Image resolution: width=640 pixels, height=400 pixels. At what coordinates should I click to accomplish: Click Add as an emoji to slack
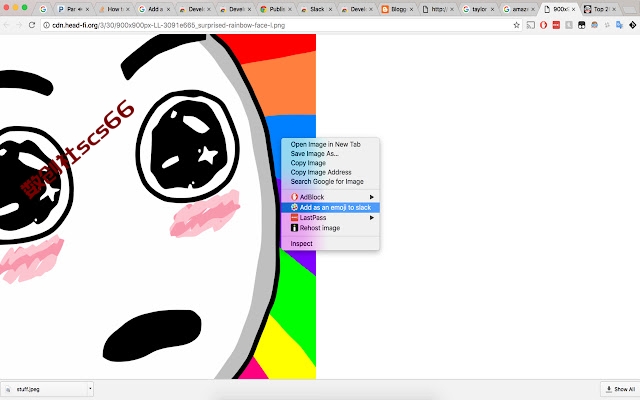coord(330,207)
